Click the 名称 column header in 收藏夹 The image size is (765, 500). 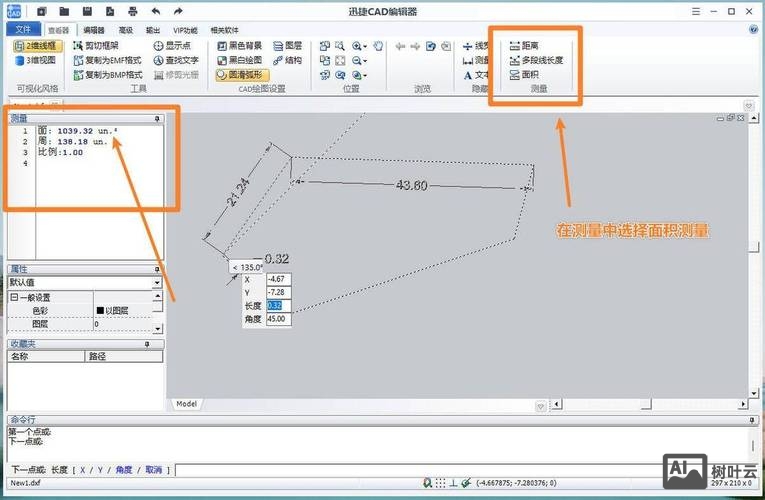pyautogui.click(x=46, y=356)
